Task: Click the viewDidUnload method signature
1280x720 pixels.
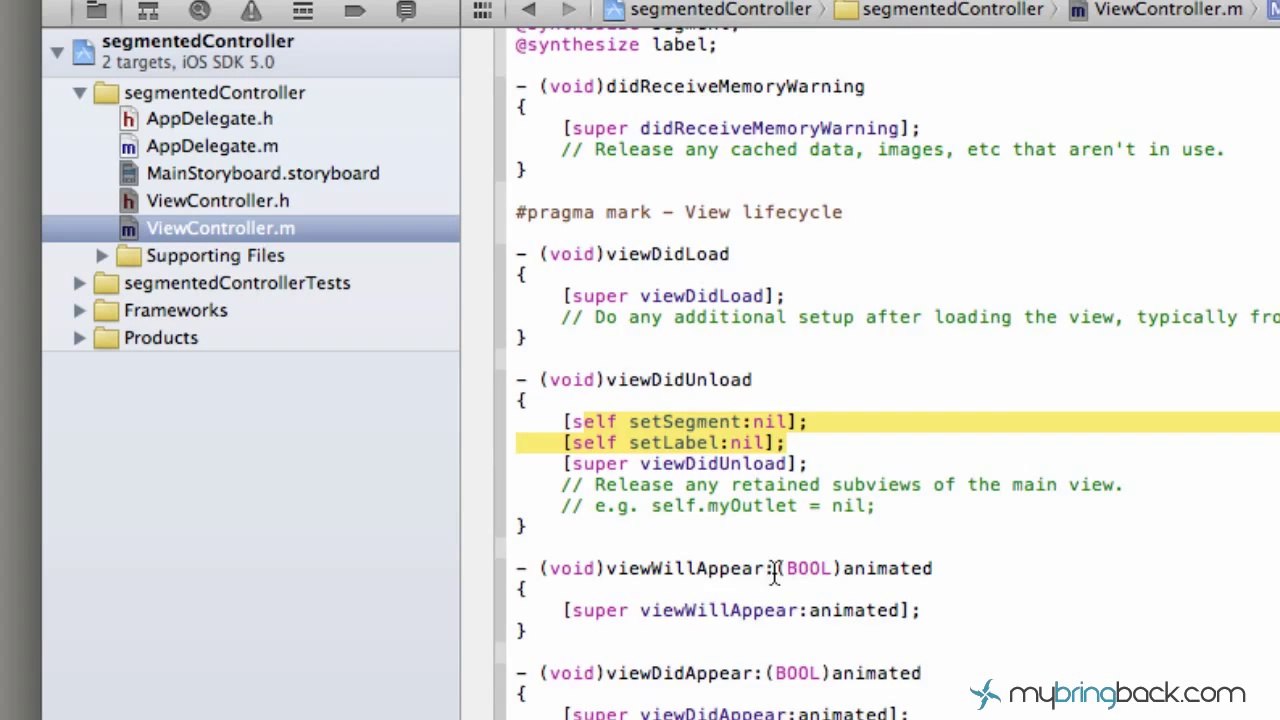Action: (634, 381)
